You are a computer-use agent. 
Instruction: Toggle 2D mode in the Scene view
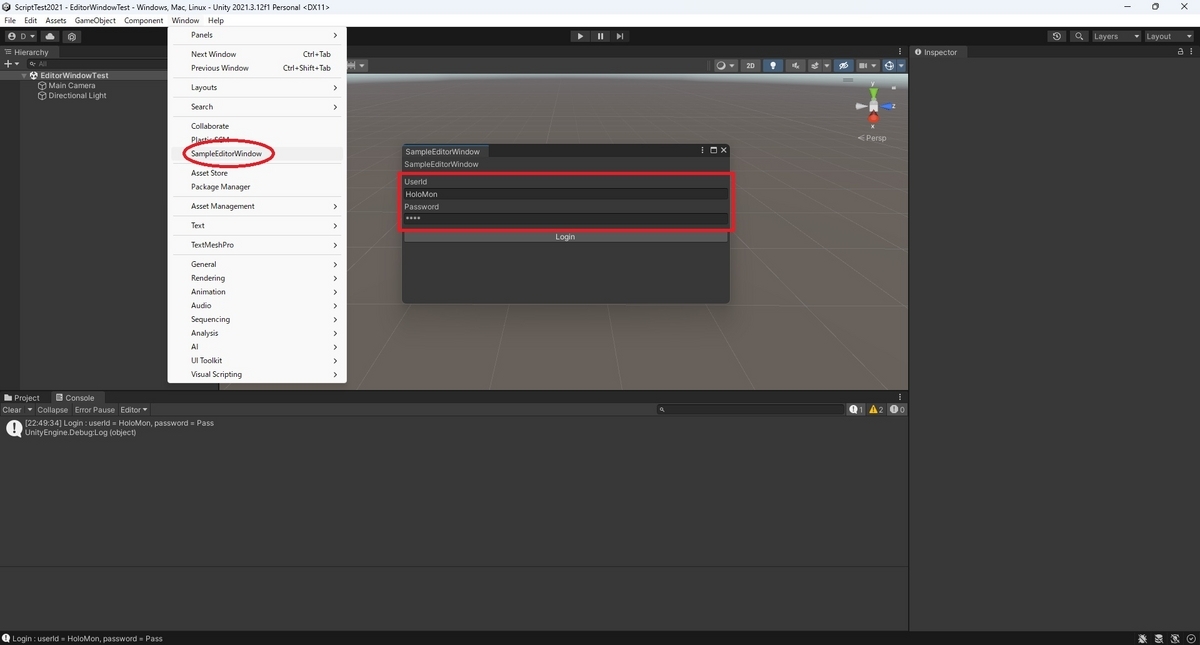750,65
